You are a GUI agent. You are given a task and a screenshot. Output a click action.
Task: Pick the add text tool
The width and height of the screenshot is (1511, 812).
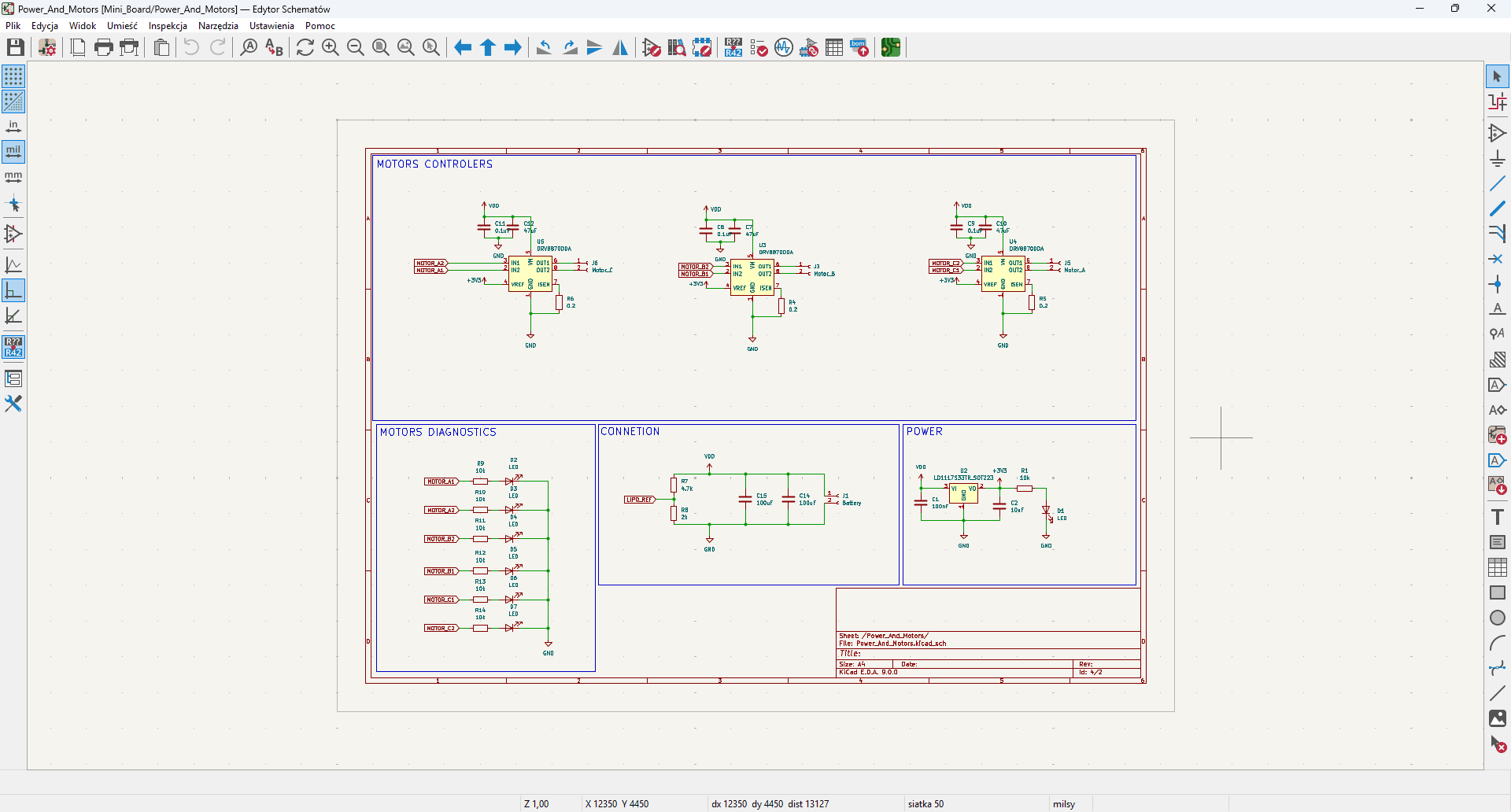pyautogui.click(x=1497, y=517)
